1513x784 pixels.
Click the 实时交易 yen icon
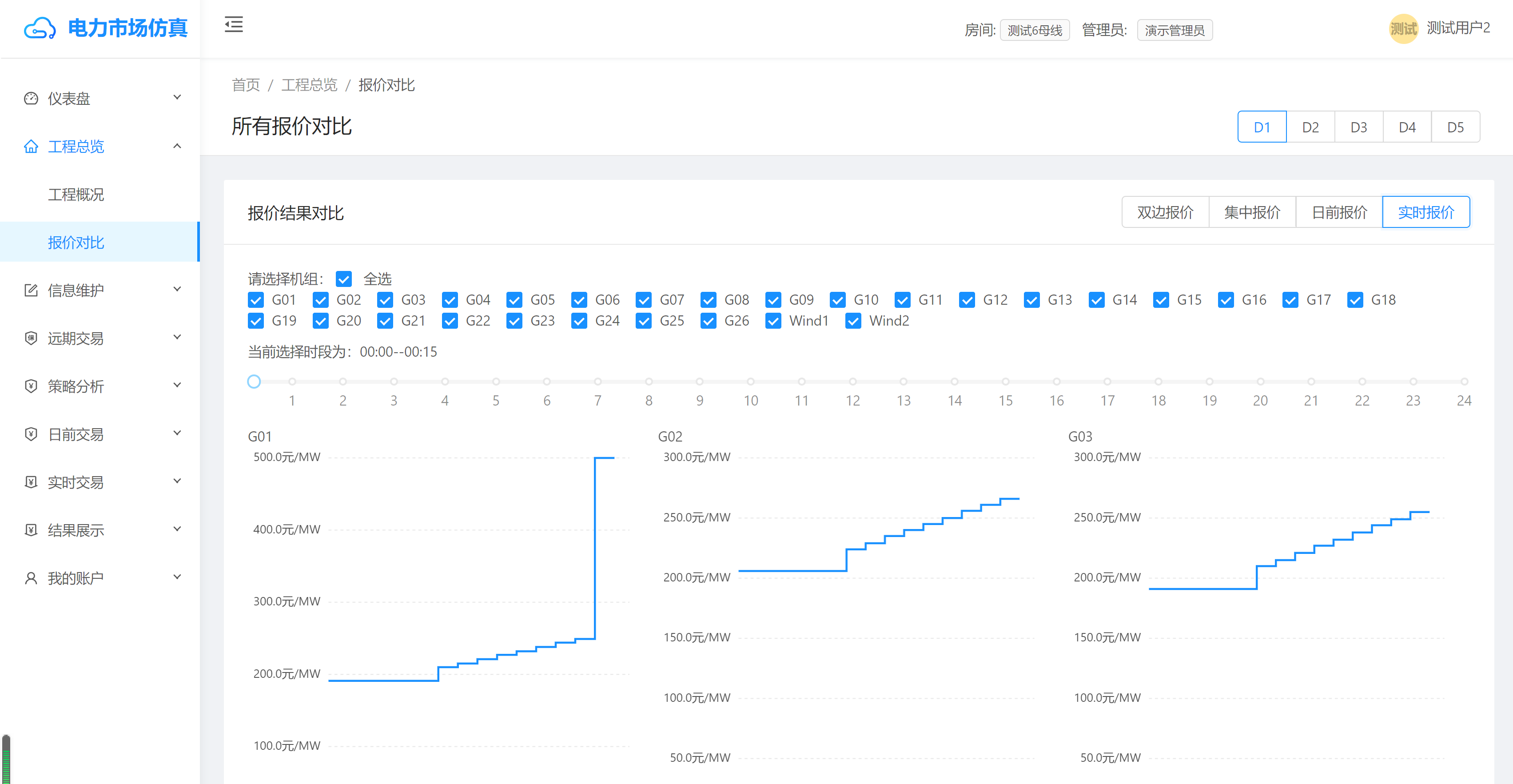(x=31, y=482)
